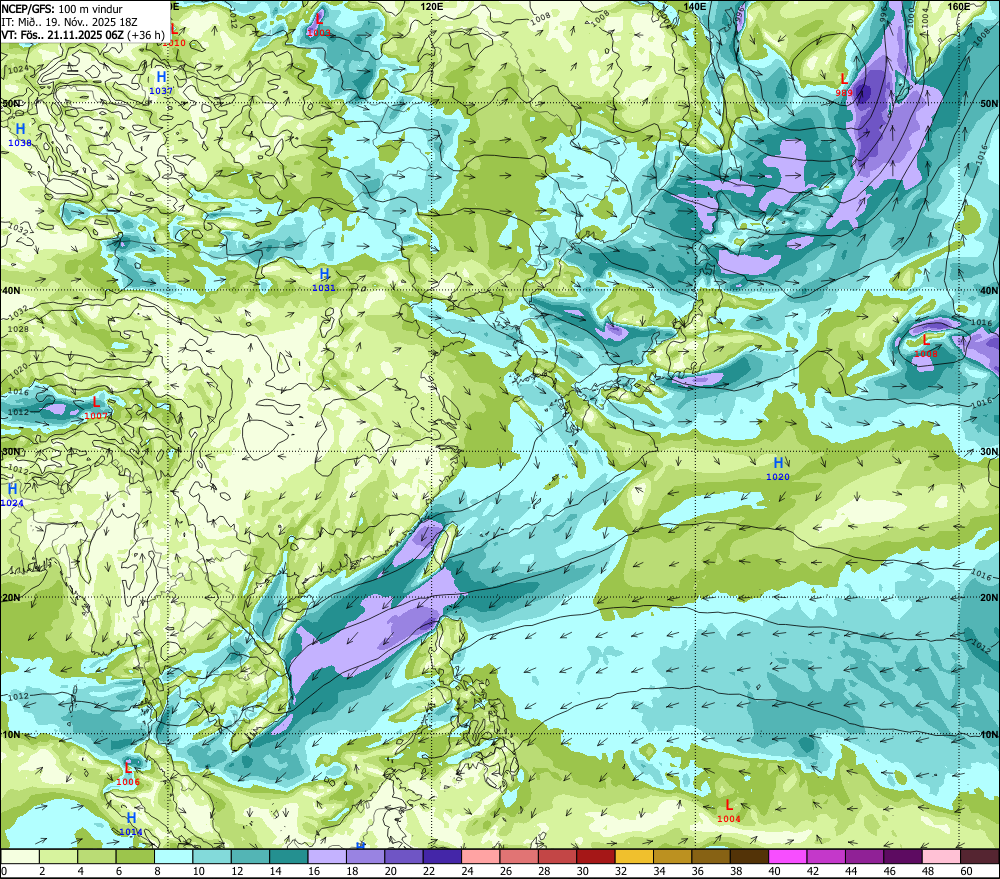Select the high pressure H 1024 marker
Screen dimensions: 1000x879
12,495
